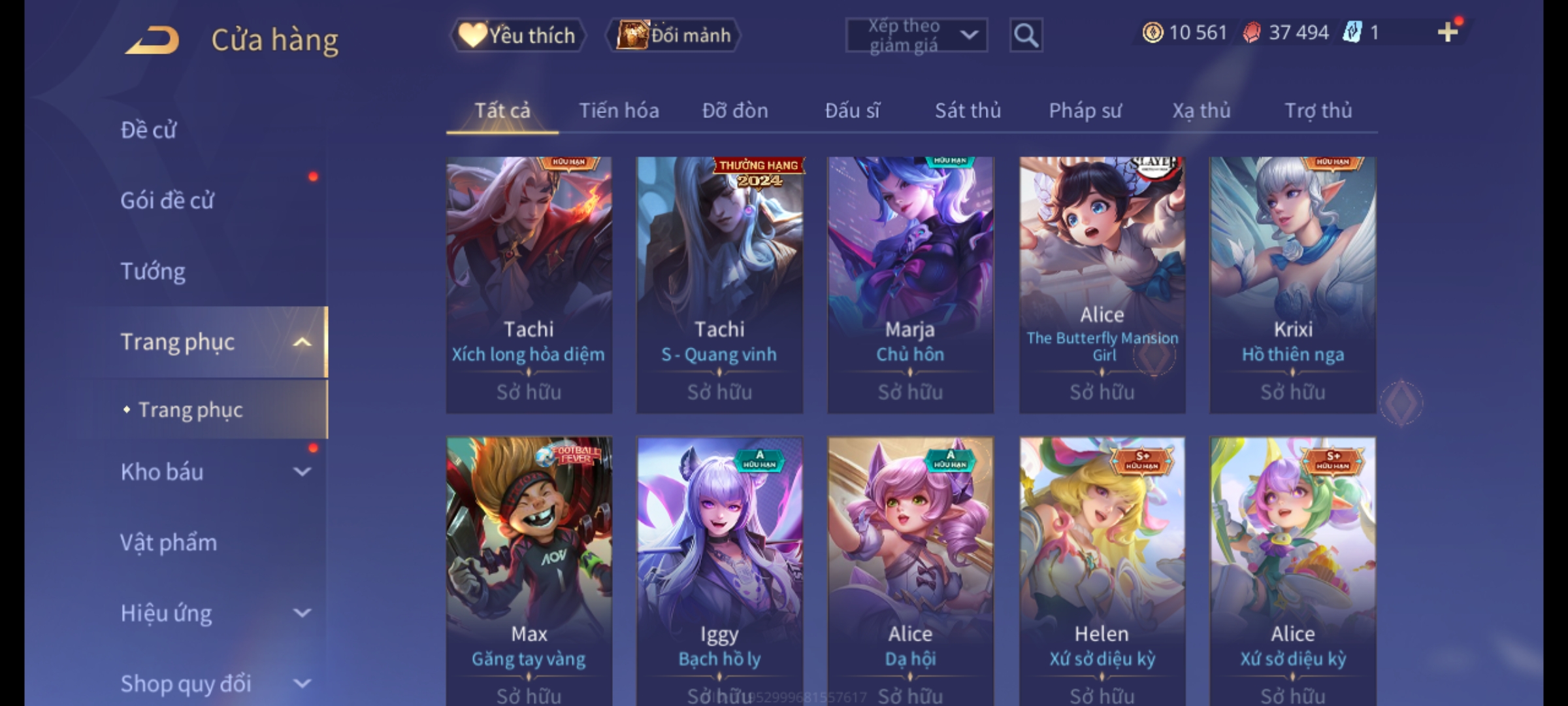Select the Tiến hóa tab
The width and height of the screenshot is (1568, 706).
[619, 110]
